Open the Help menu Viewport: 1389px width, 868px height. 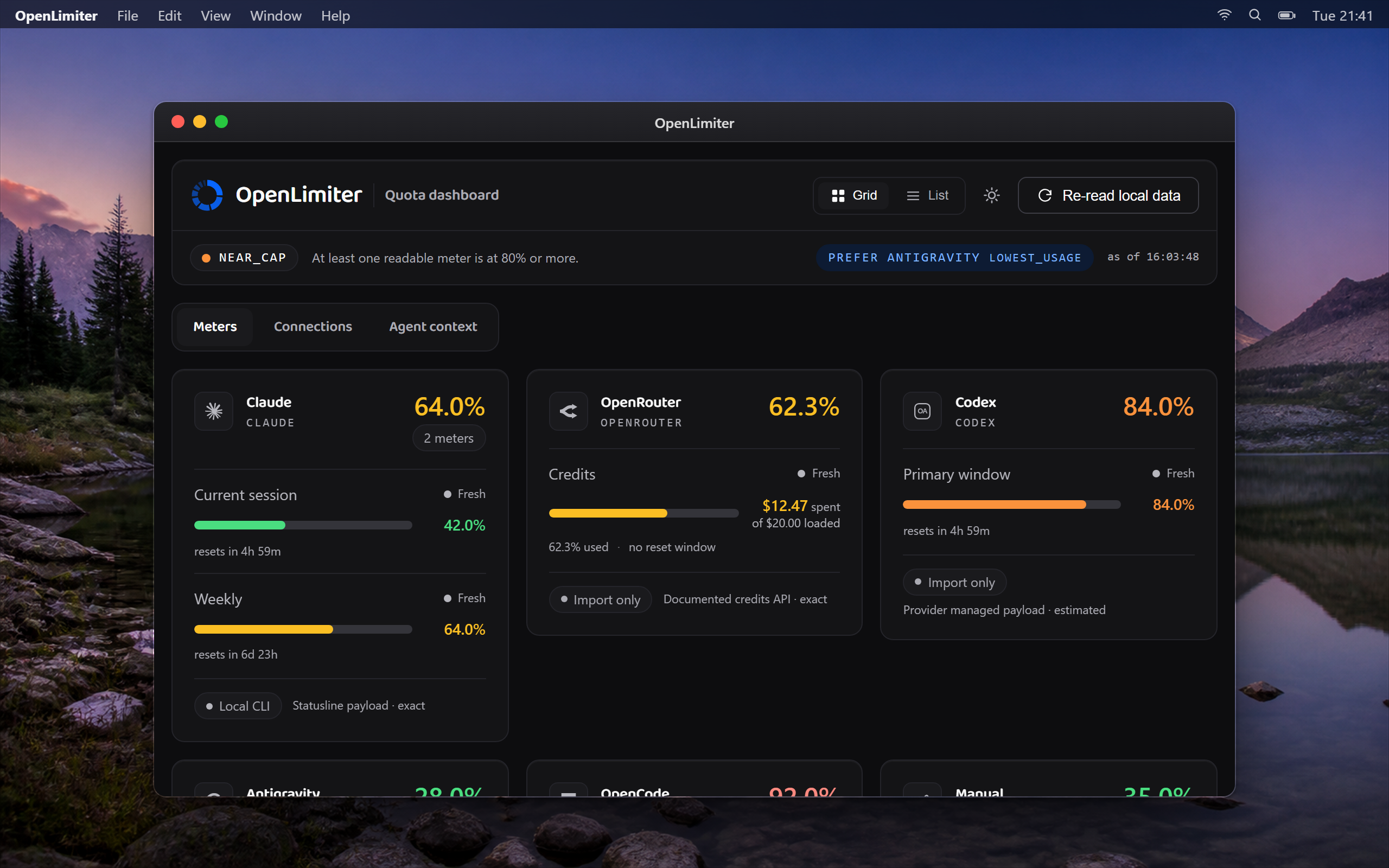point(335,16)
